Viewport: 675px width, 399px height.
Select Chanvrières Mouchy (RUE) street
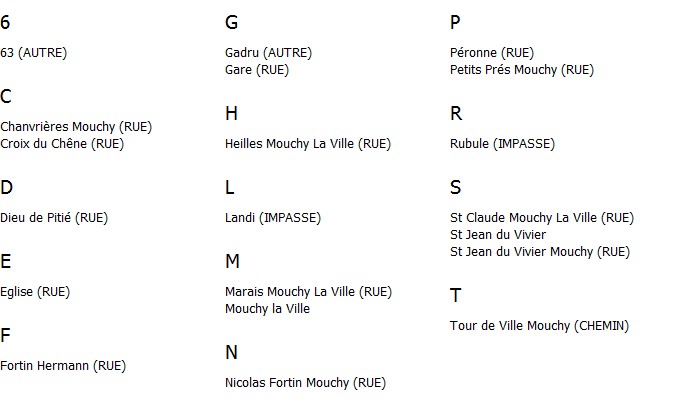click(76, 127)
